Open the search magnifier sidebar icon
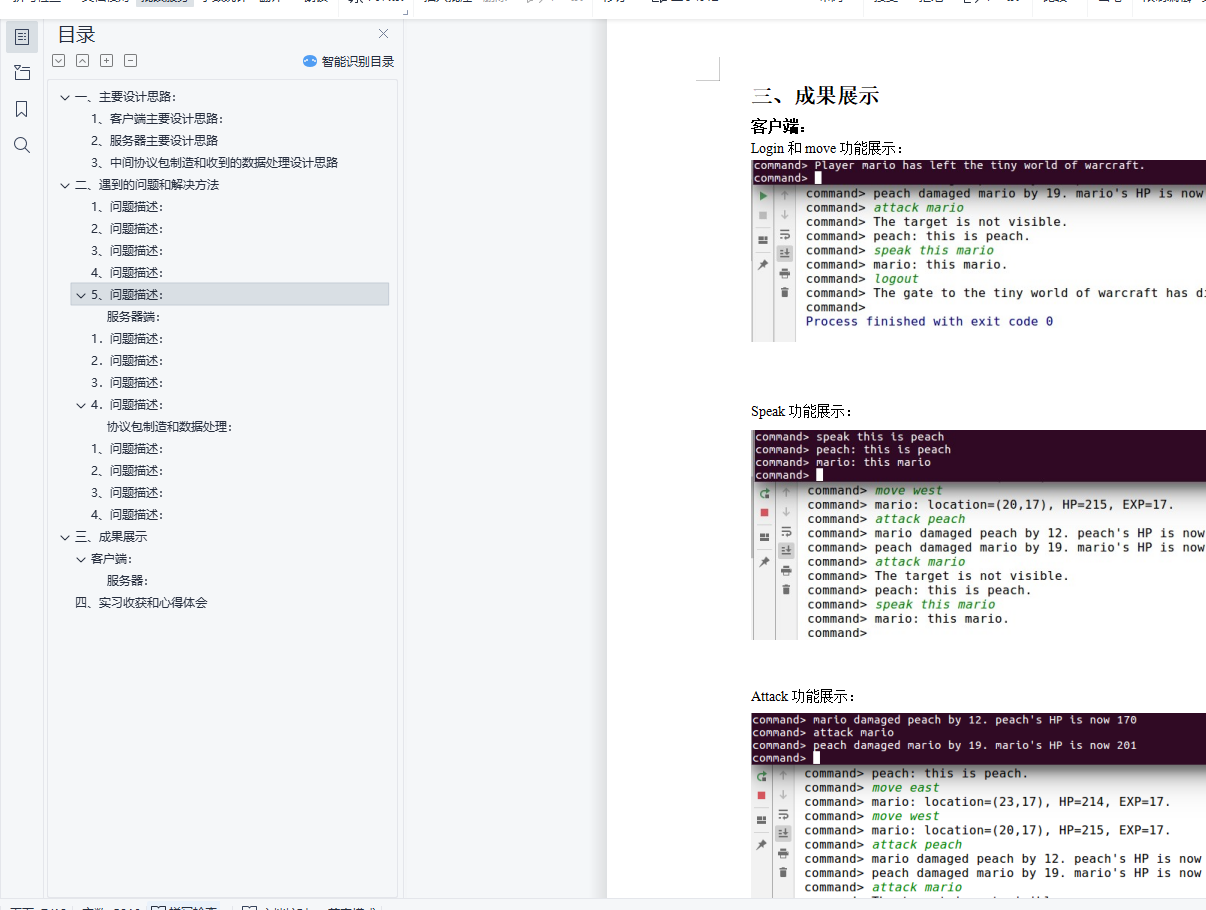This screenshot has height=910, width=1206. pyautogui.click(x=22, y=145)
